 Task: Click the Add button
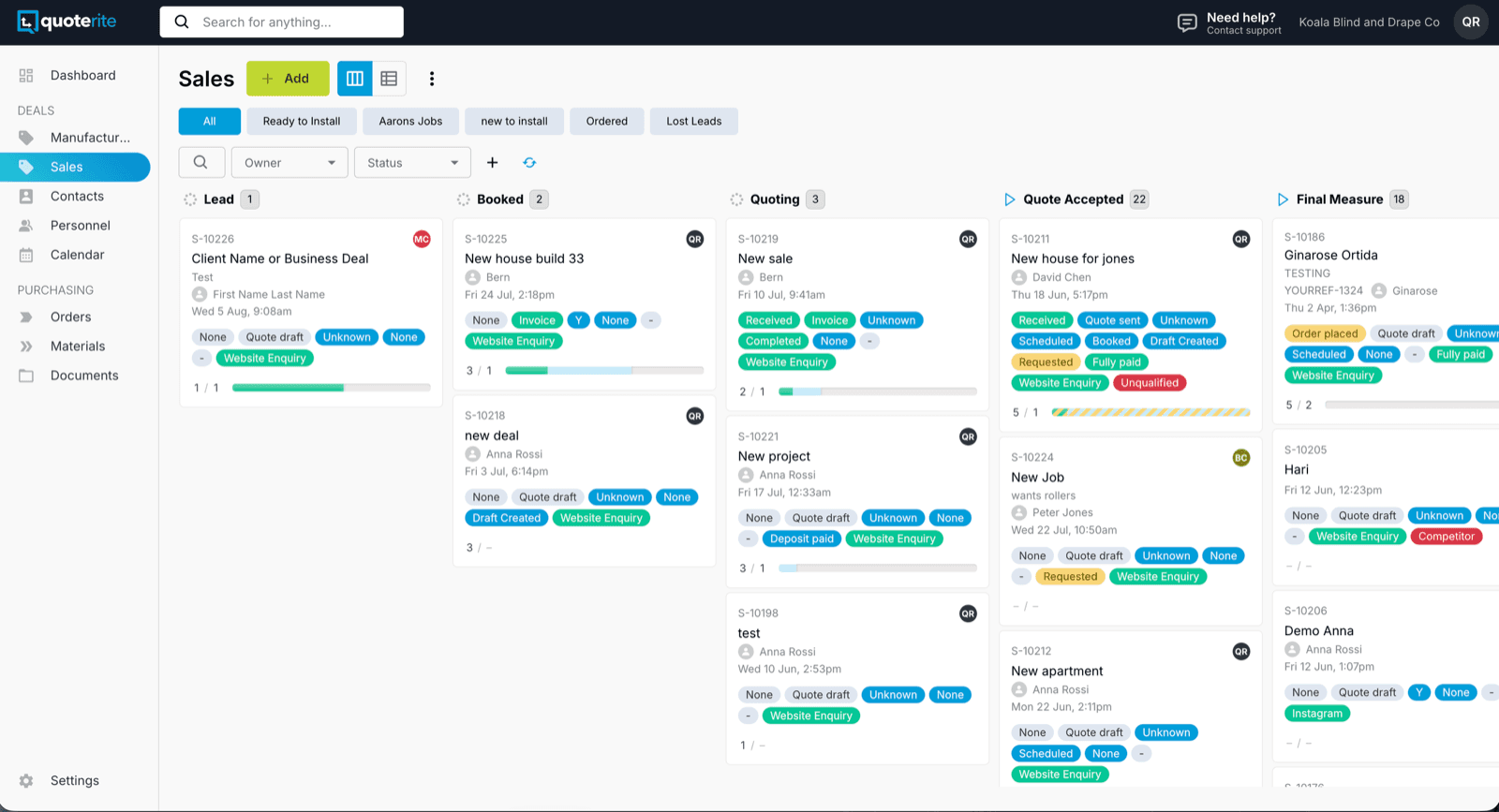(x=288, y=79)
